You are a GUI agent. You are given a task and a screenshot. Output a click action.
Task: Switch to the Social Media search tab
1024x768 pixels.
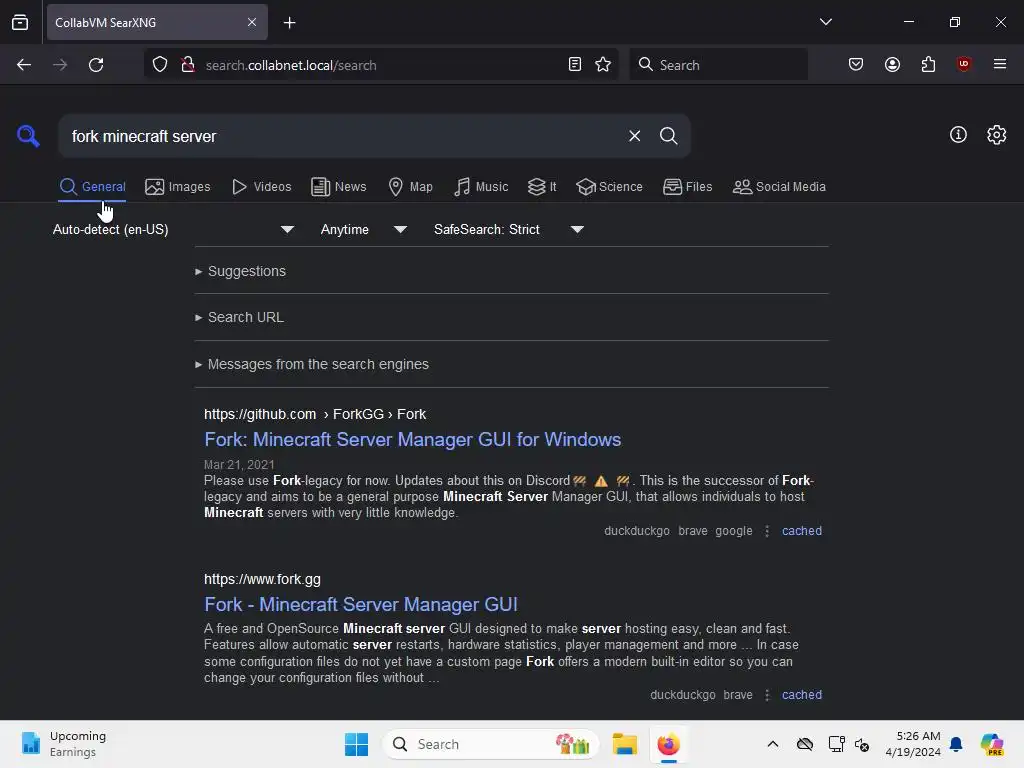779,187
